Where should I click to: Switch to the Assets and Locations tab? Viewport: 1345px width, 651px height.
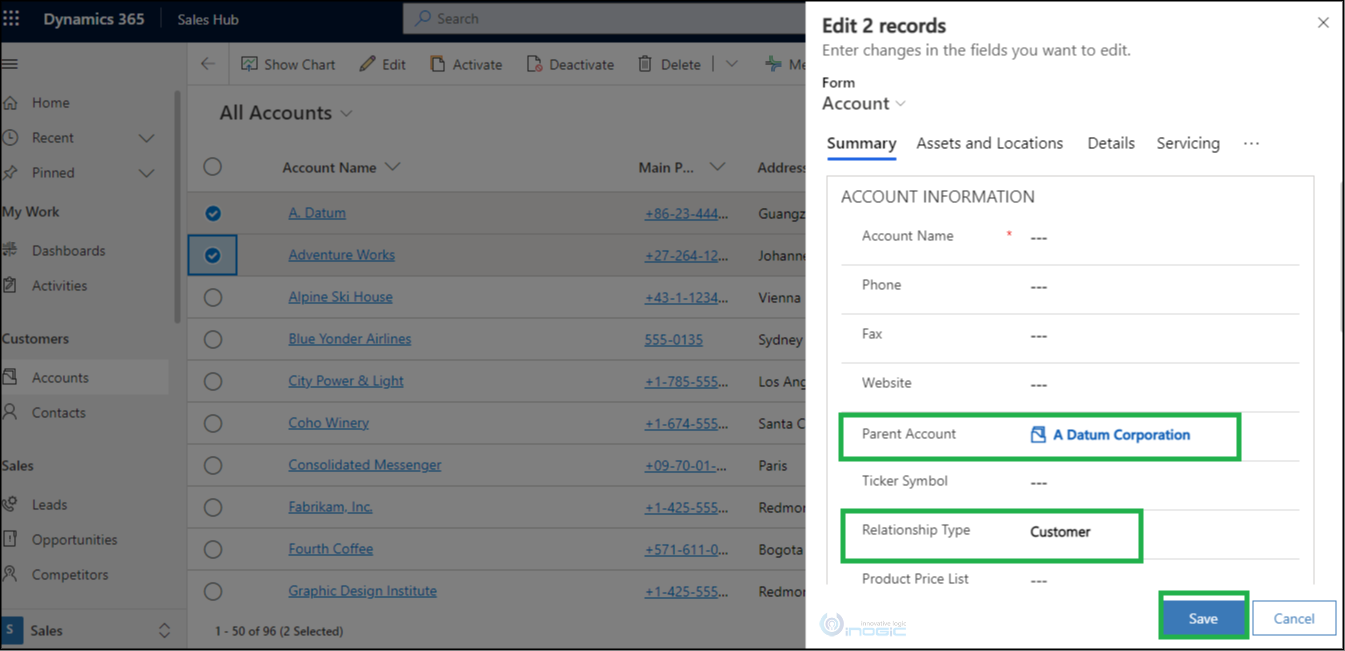tap(990, 143)
